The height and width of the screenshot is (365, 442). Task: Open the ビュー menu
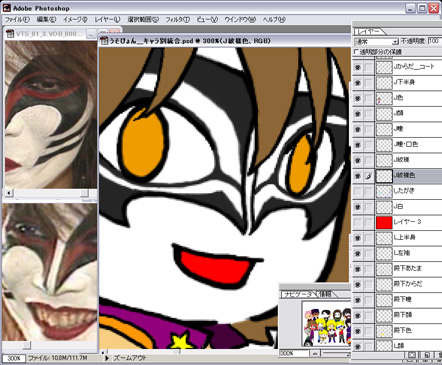pos(207,20)
